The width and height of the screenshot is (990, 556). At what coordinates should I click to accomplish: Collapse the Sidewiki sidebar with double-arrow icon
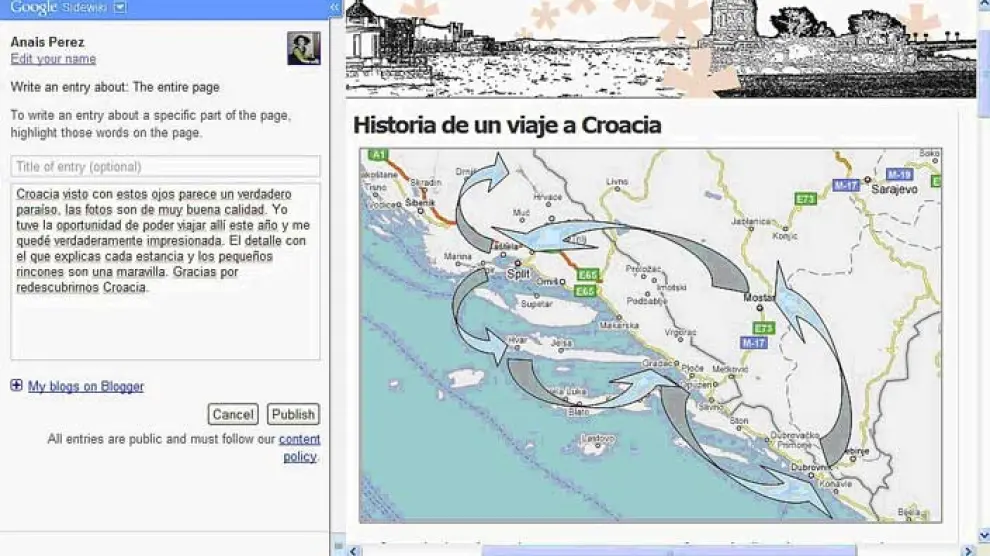point(335,8)
